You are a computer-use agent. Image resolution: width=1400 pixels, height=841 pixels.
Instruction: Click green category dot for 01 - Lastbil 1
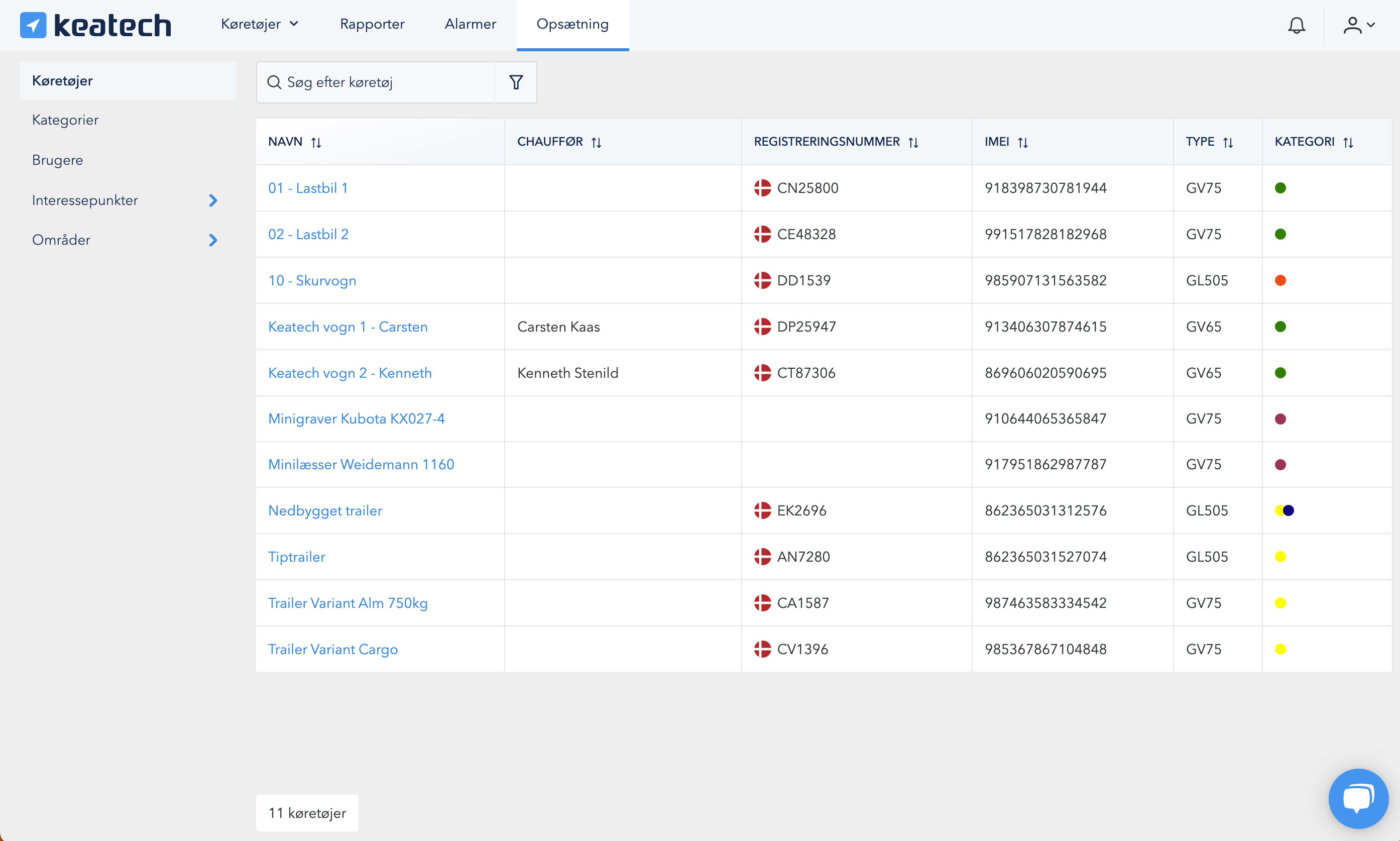[x=1280, y=188]
